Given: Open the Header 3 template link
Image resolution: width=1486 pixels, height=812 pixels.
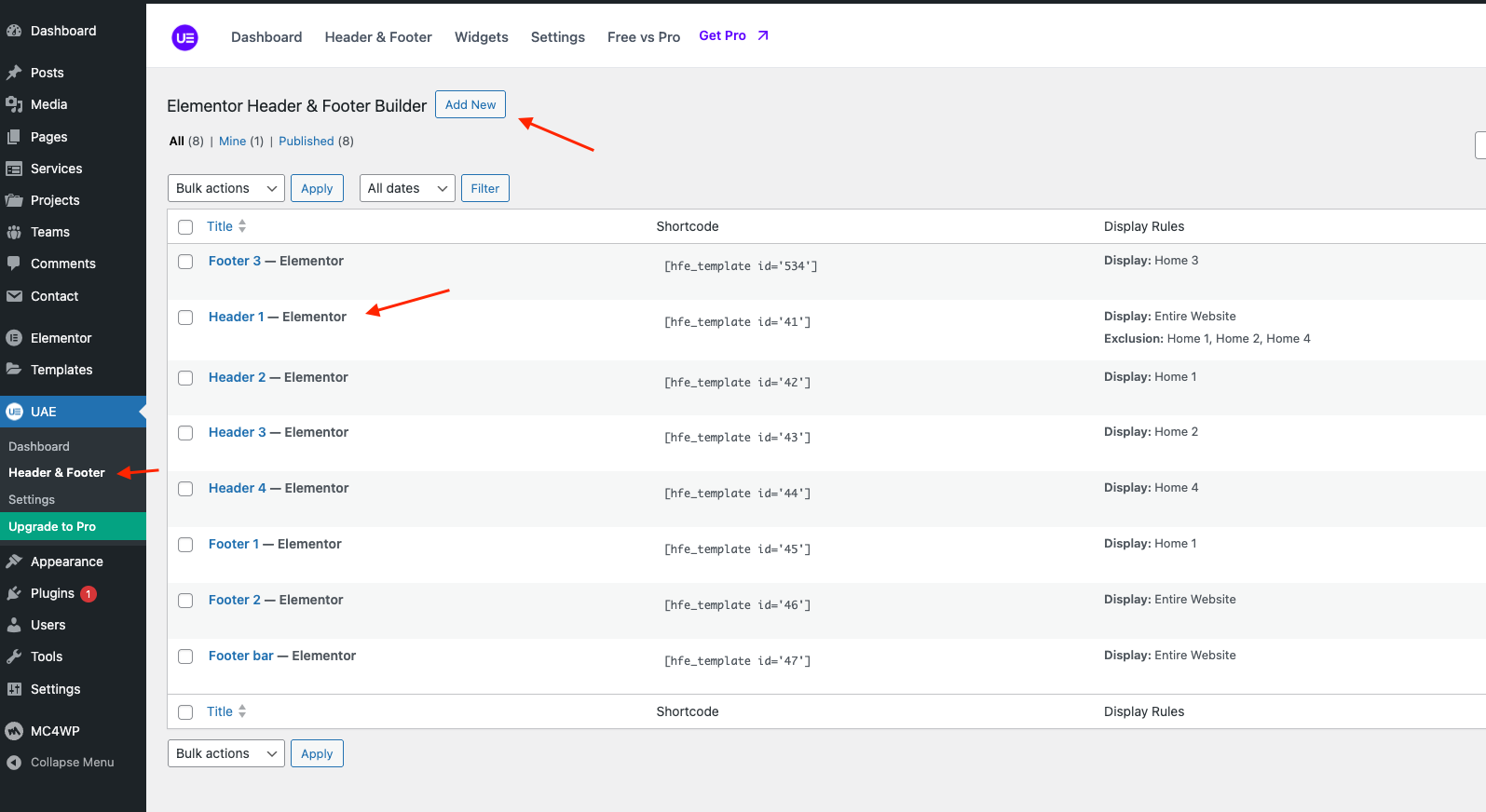Looking at the screenshot, I should pos(237,432).
